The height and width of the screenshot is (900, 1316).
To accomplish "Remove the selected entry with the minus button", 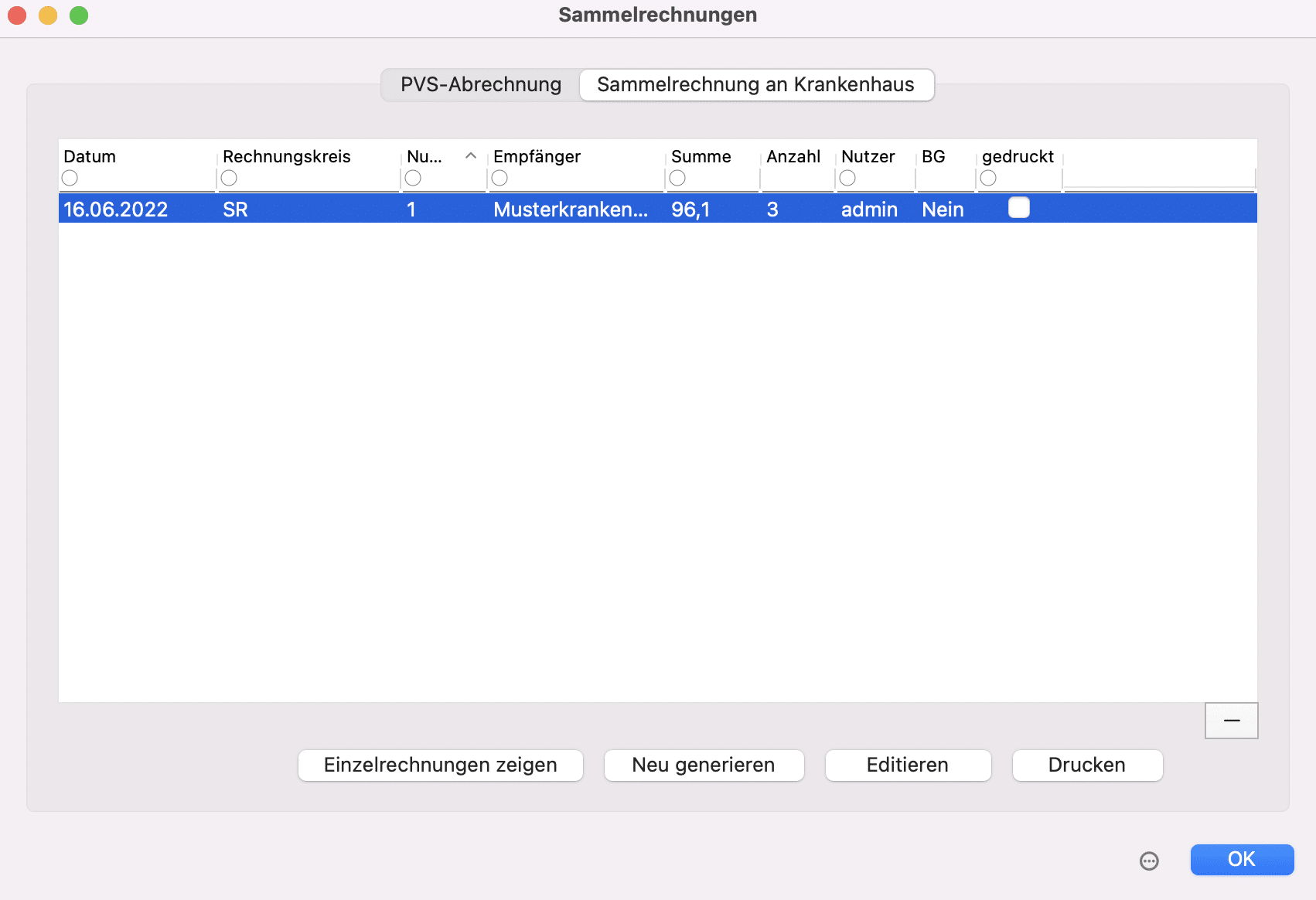I will pos(1232,721).
